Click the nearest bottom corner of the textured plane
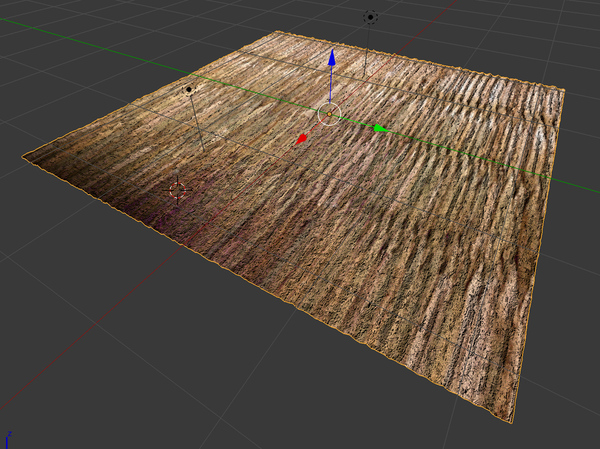This screenshot has height=449, width=600. tap(514, 419)
